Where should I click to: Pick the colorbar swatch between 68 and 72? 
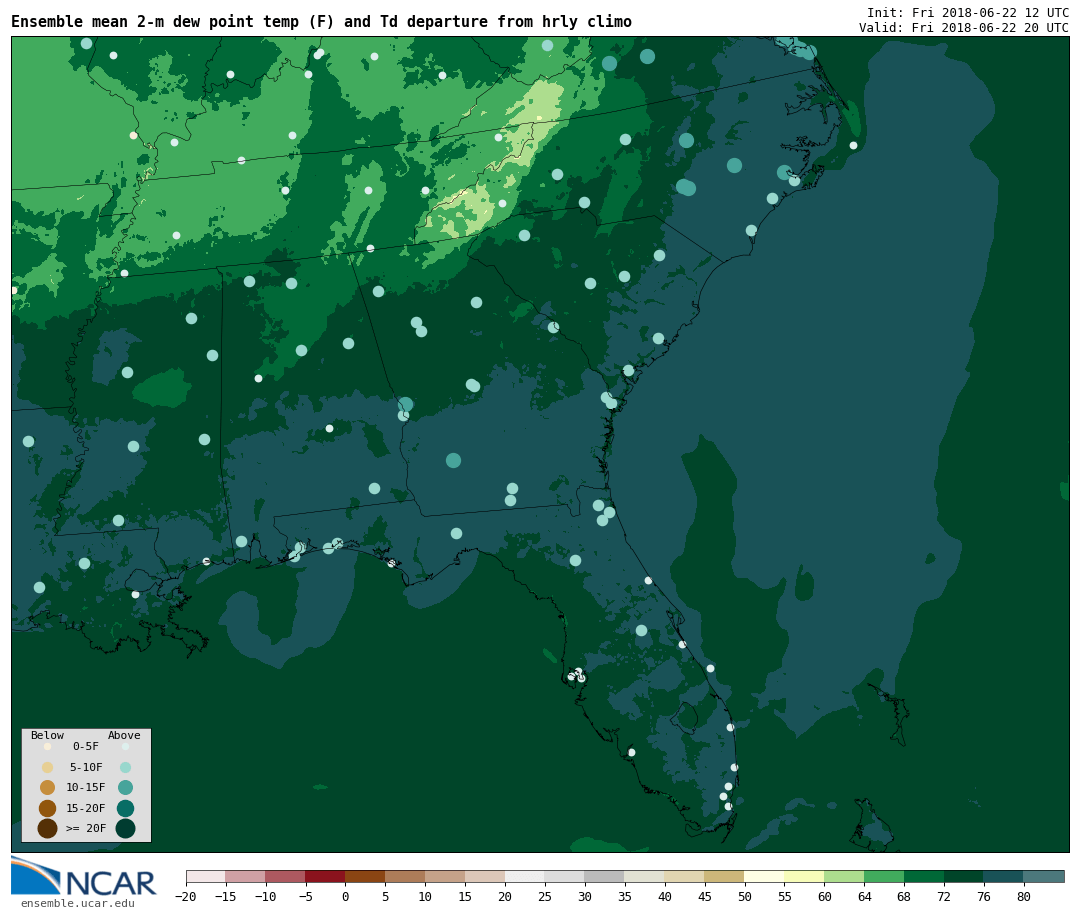point(924,876)
